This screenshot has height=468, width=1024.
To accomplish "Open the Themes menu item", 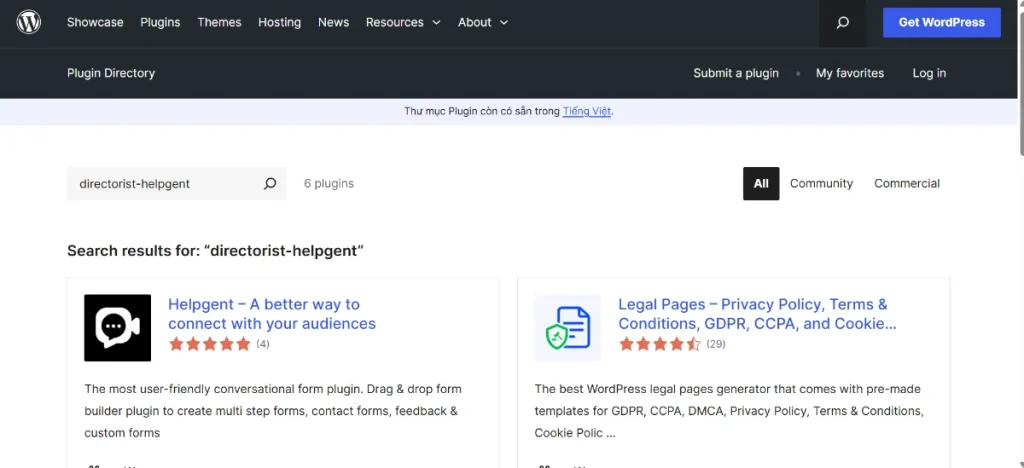I will [219, 22].
